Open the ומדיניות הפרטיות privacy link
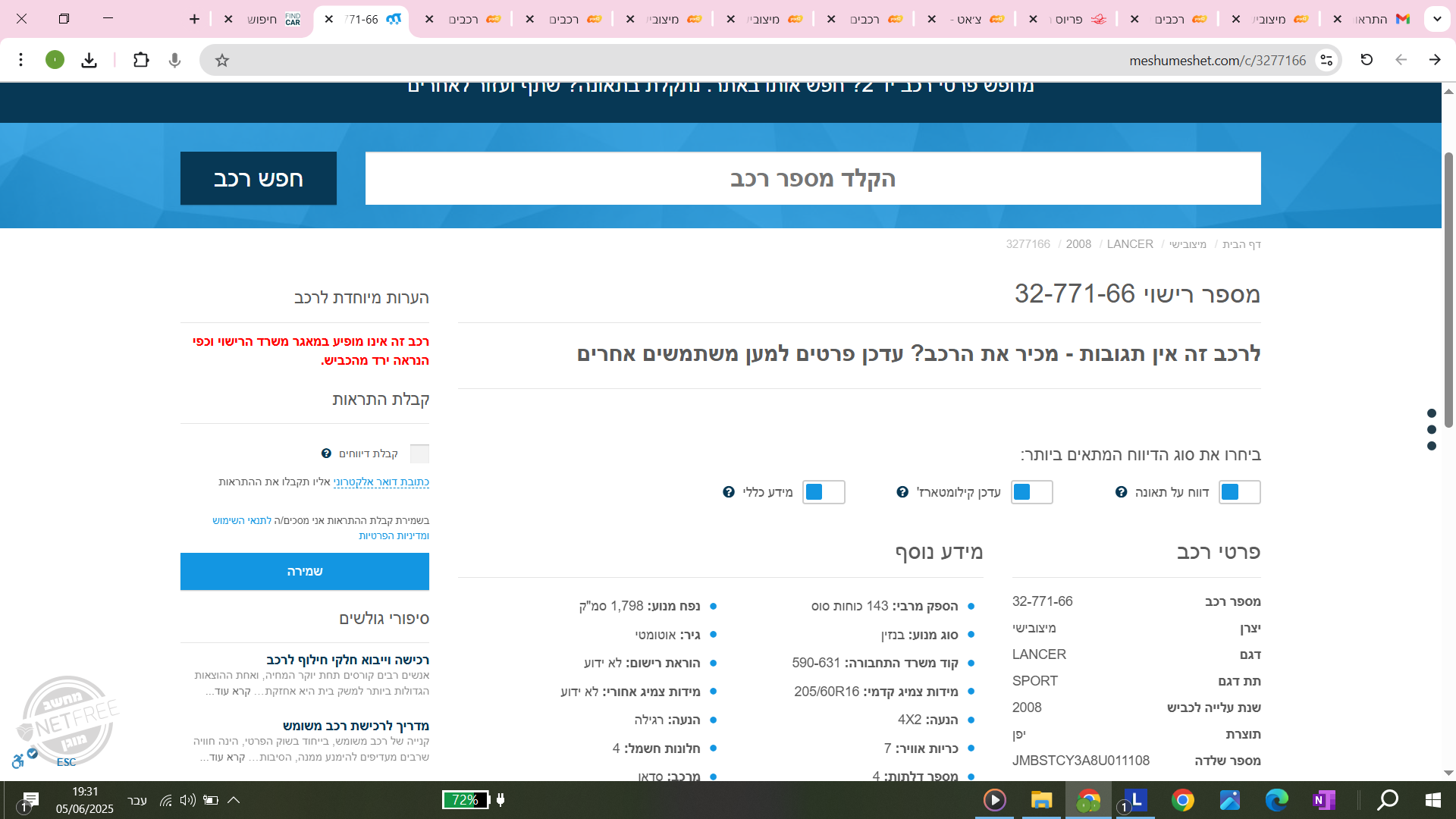This screenshot has height=819, width=1456. click(394, 535)
